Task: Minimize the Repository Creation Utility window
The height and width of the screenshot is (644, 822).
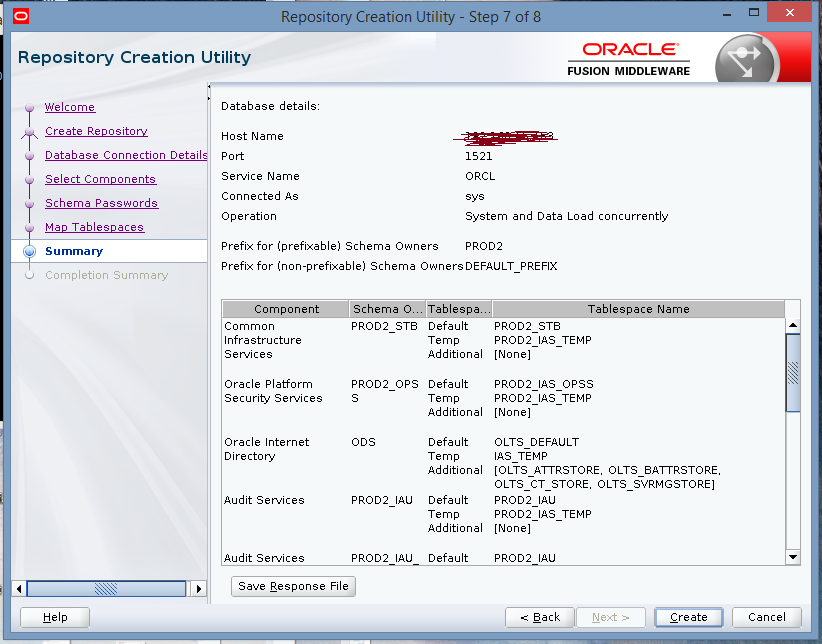Action: click(727, 15)
